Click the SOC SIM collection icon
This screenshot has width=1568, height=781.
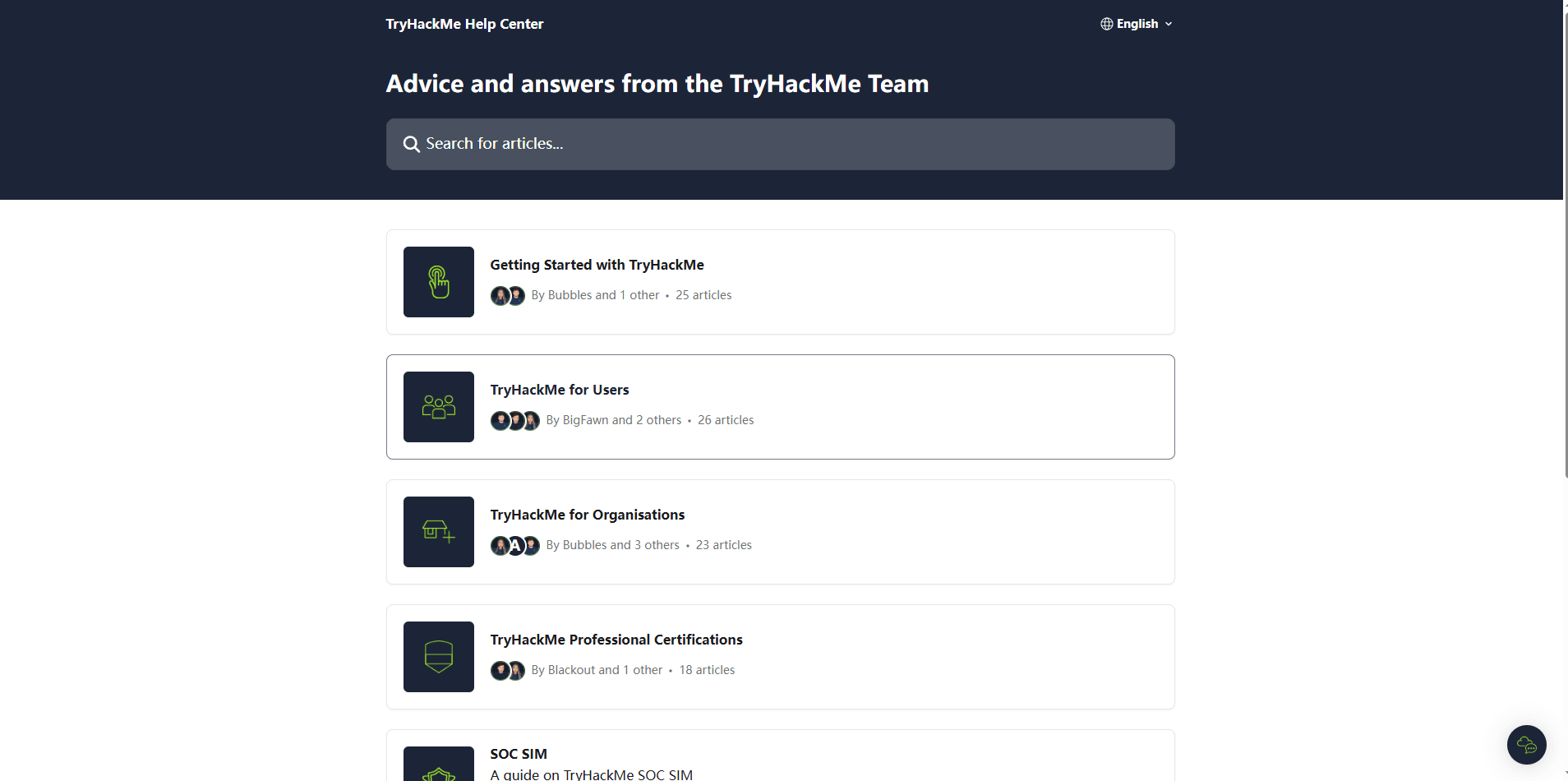[438, 769]
